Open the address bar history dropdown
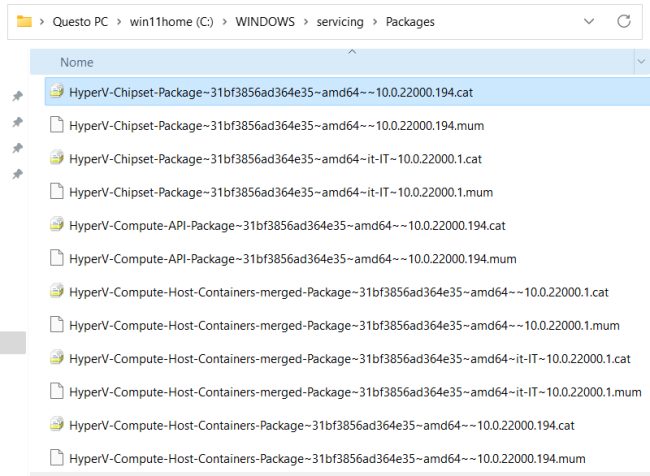Viewport: 650px width, 476px height. pyautogui.click(x=588, y=21)
